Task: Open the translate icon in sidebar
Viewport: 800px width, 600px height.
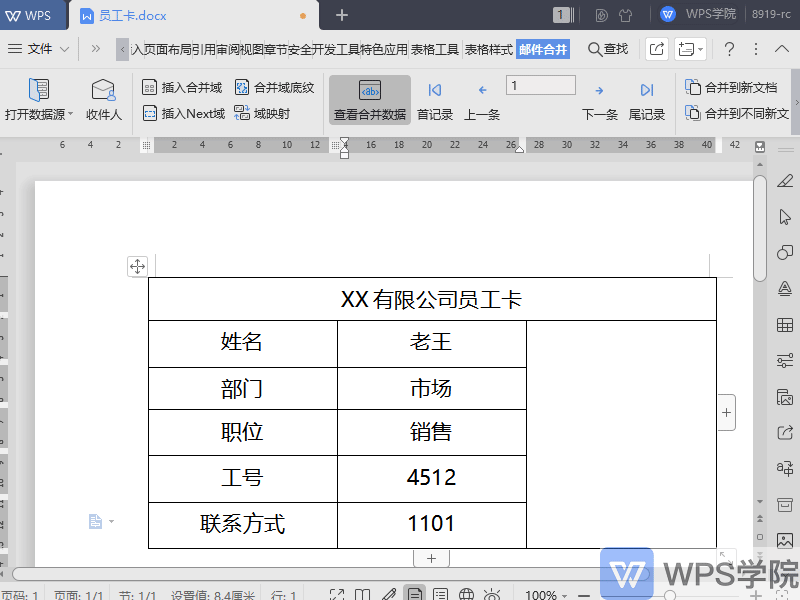Action: pyautogui.click(x=785, y=468)
